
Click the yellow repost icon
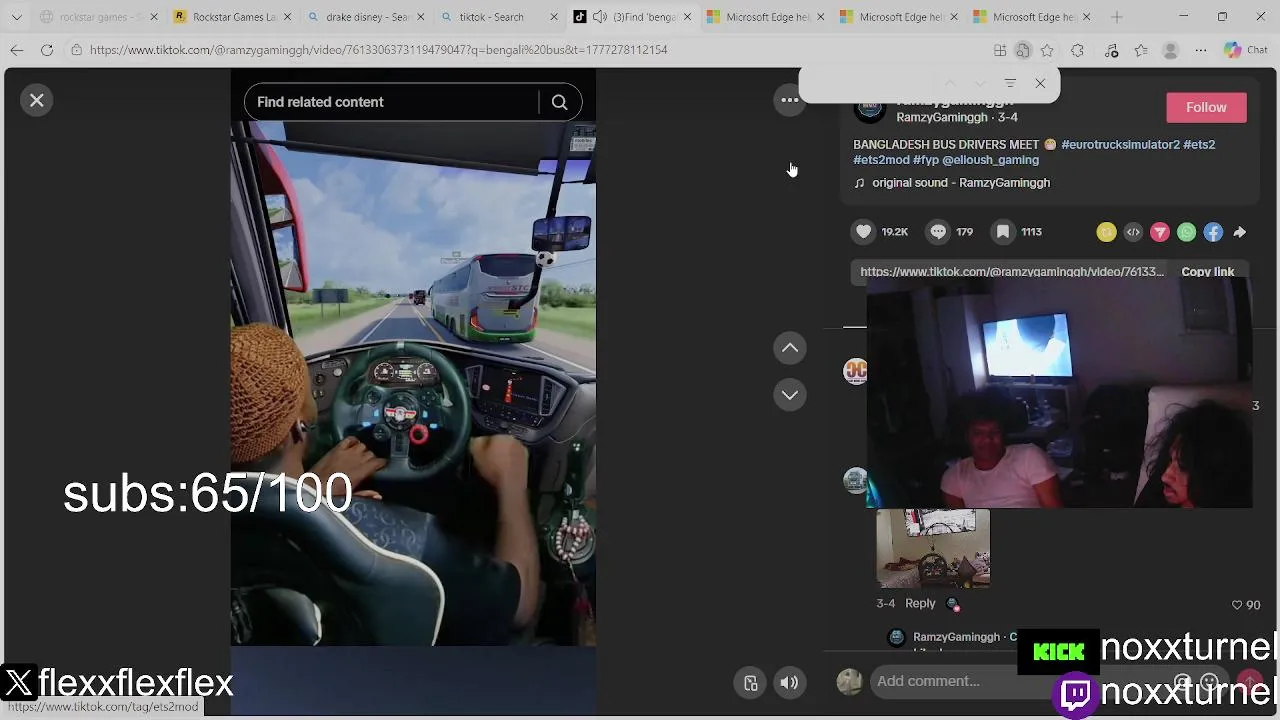[1106, 232]
